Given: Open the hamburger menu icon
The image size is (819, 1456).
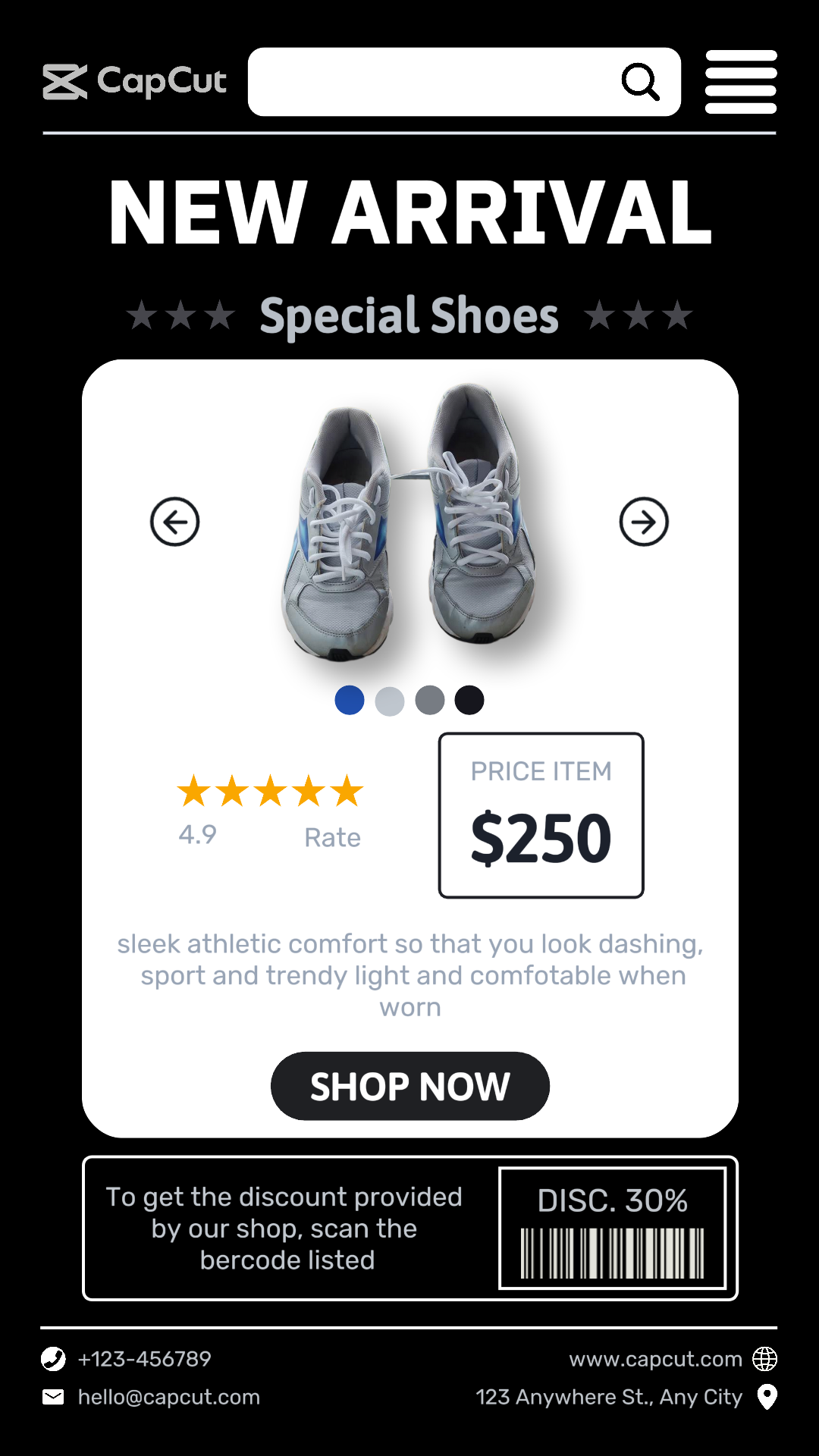Looking at the screenshot, I should 741,82.
